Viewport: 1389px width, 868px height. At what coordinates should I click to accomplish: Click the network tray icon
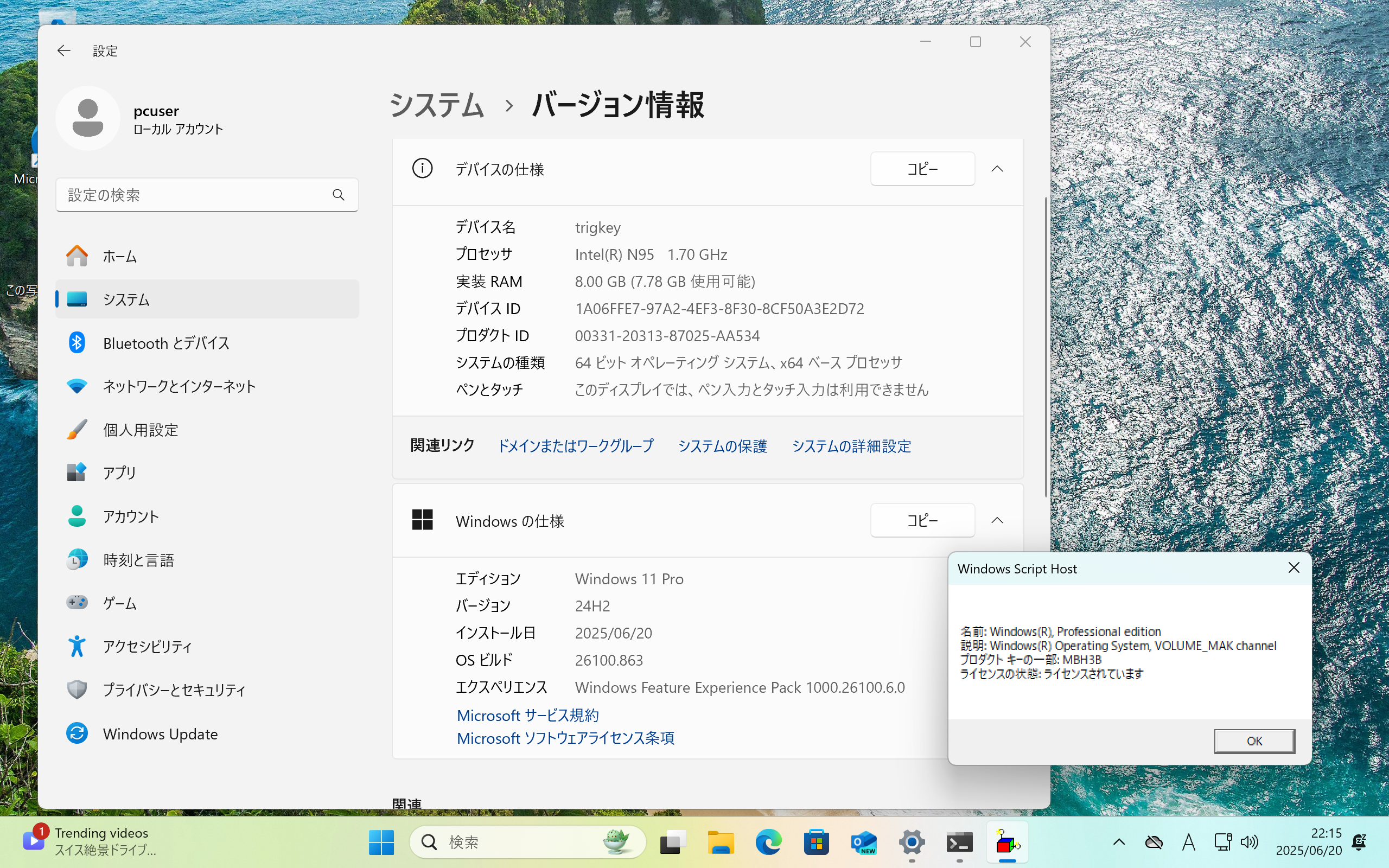1223,842
